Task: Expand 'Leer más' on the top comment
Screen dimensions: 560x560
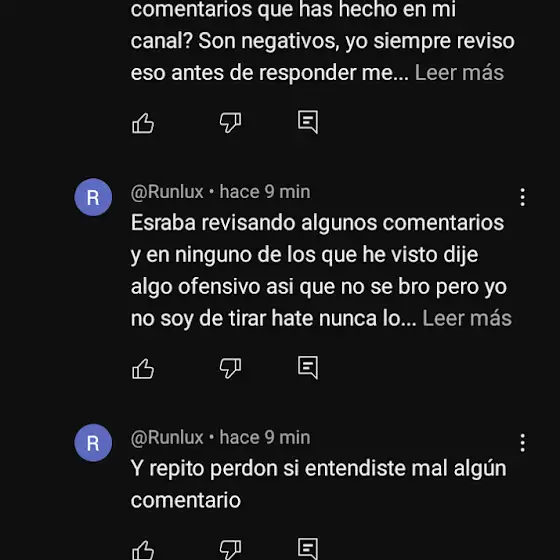Action: coord(459,73)
